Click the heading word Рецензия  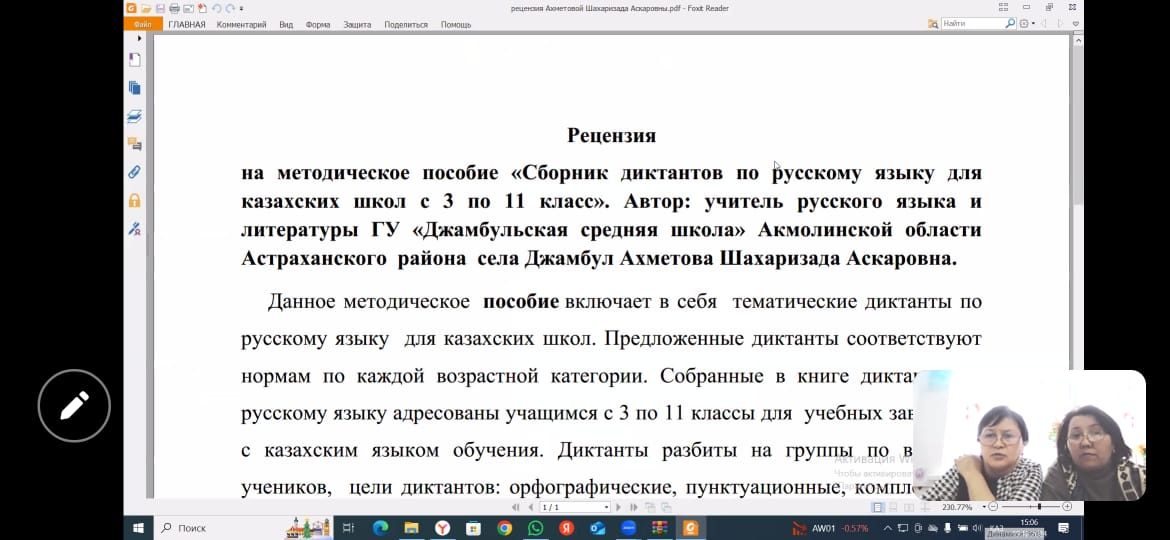611,136
